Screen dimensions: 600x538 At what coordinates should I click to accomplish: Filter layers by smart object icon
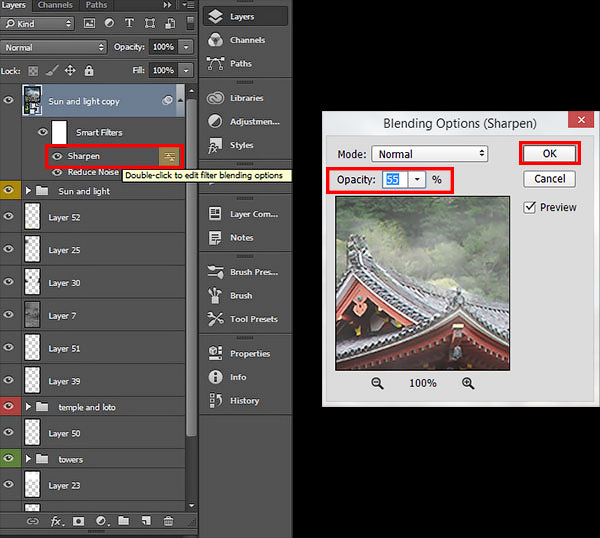coord(170,24)
